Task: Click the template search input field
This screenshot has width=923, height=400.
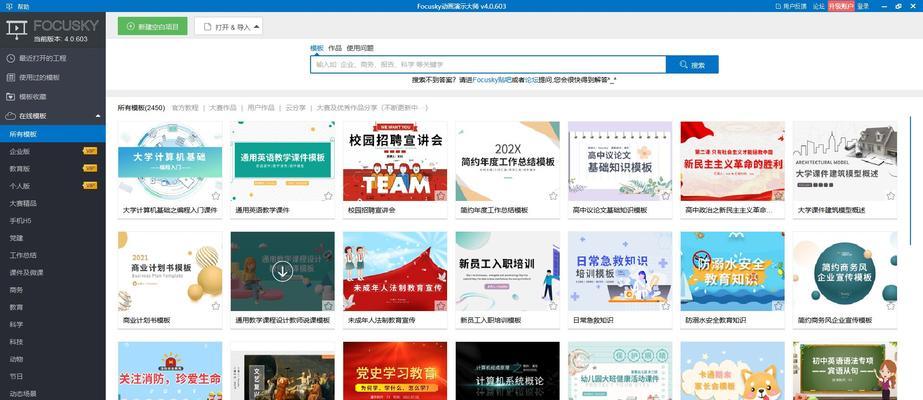Action: tap(488, 65)
